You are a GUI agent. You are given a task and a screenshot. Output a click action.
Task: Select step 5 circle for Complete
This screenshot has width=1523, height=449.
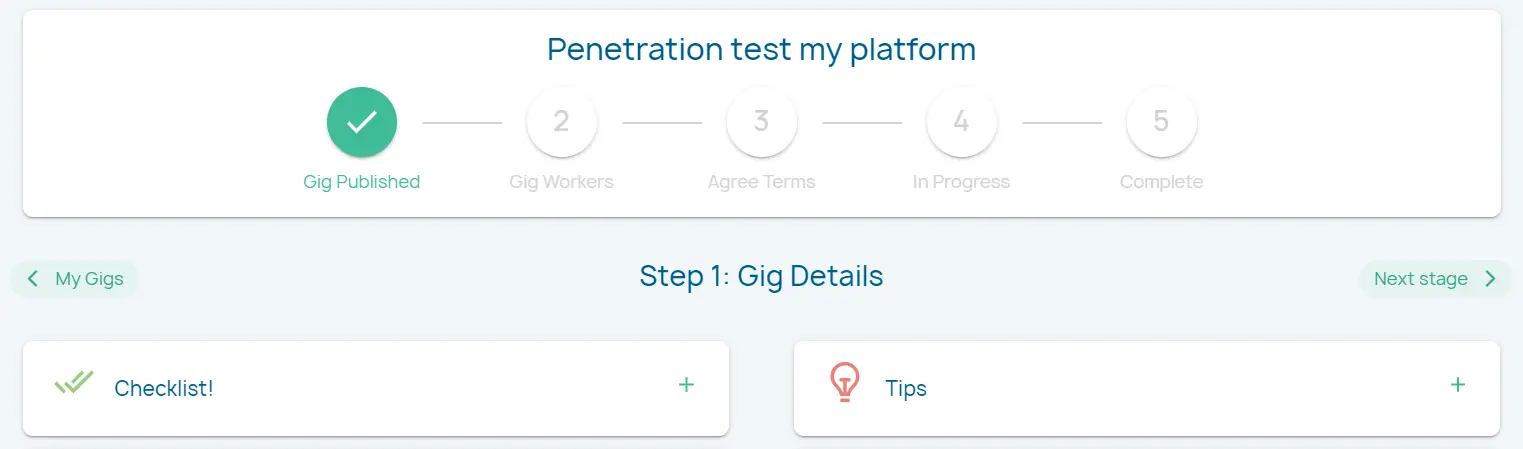1161,122
